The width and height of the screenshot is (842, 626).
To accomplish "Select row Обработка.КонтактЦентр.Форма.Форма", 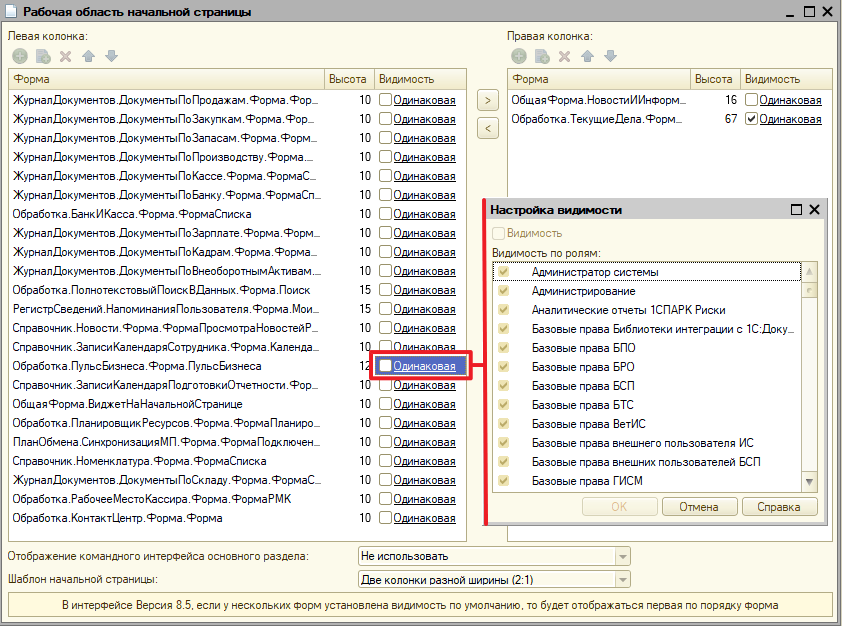I will pos(118,518).
